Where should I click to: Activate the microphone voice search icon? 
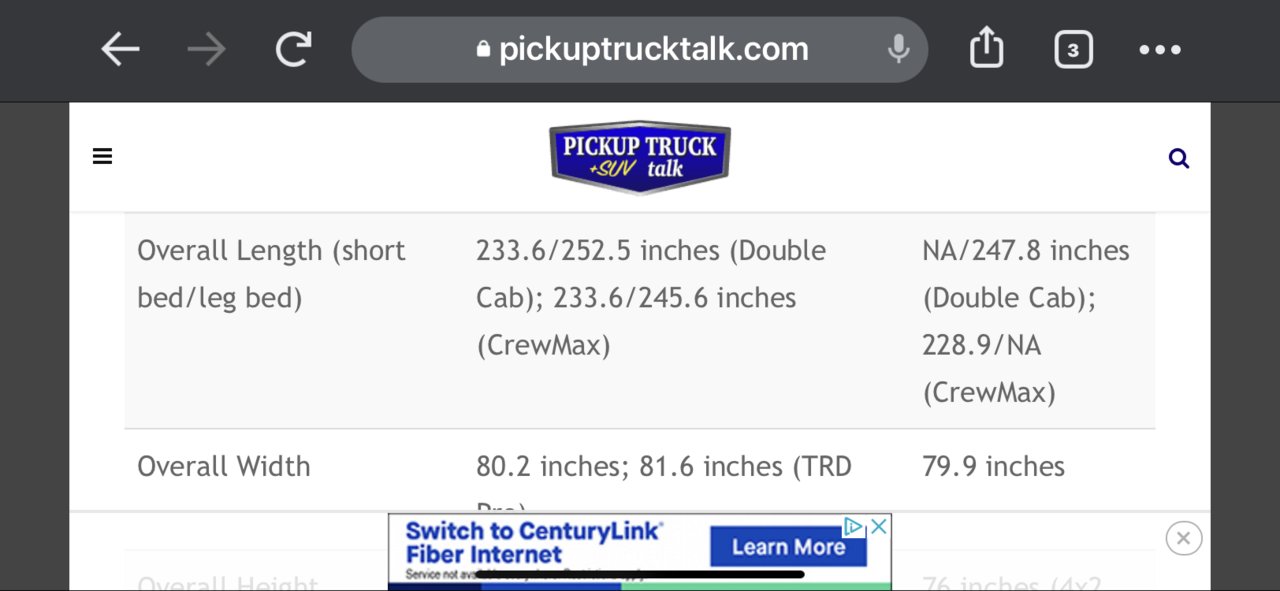898,48
